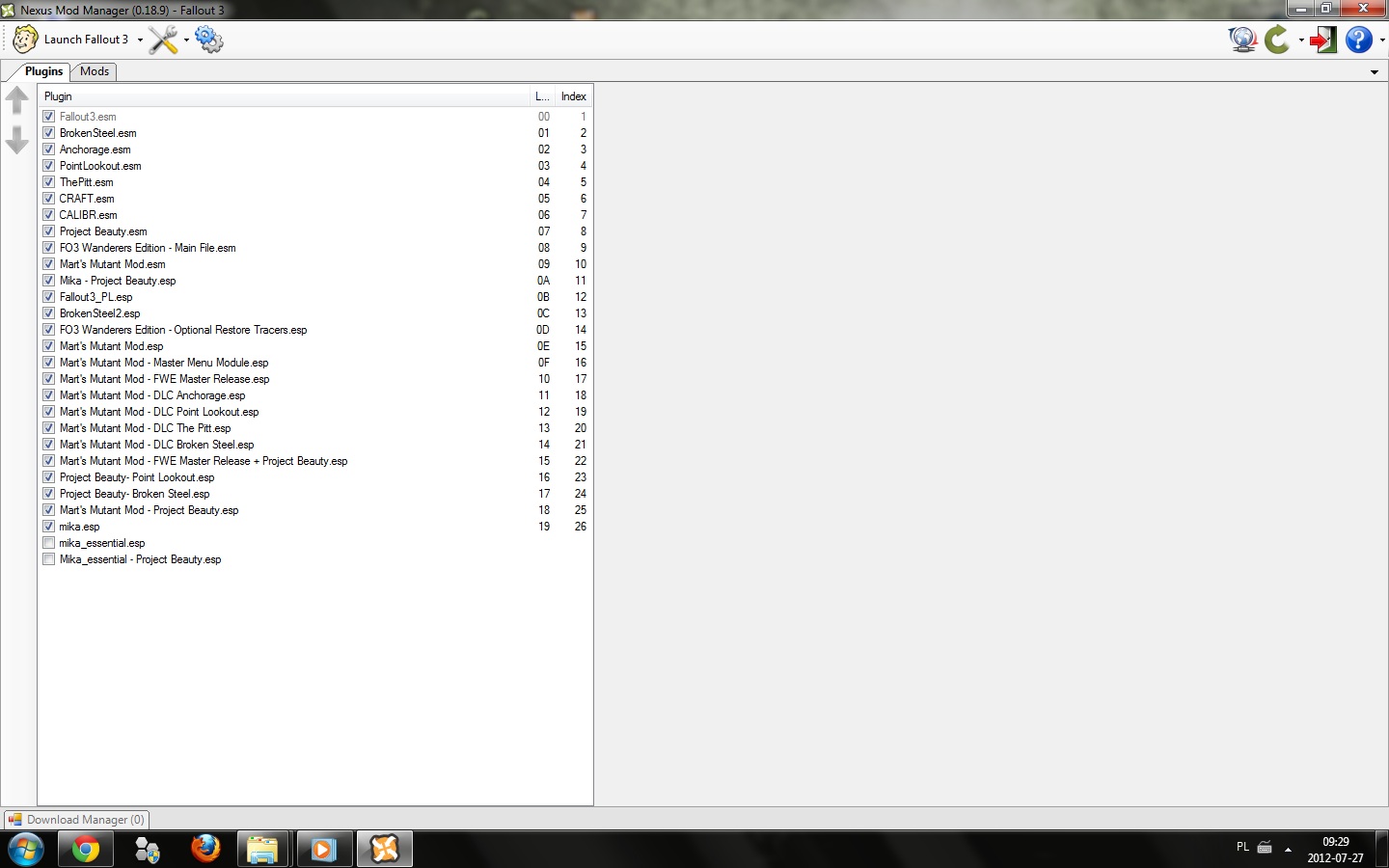Click the red arrow logout icon
Screen dimensions: 1389x868
coord(1322,40)
